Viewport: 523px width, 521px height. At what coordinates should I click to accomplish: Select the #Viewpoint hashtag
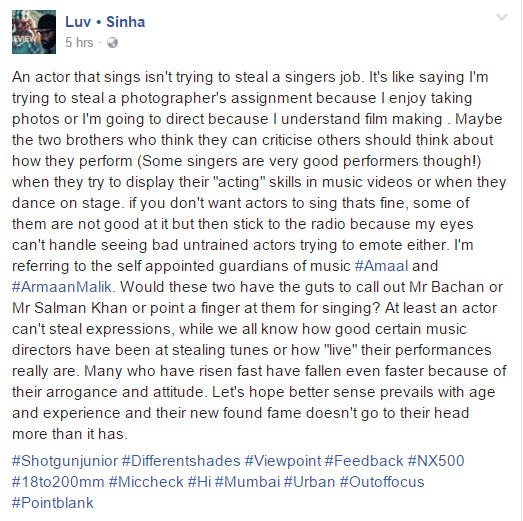tap(283, 461)
